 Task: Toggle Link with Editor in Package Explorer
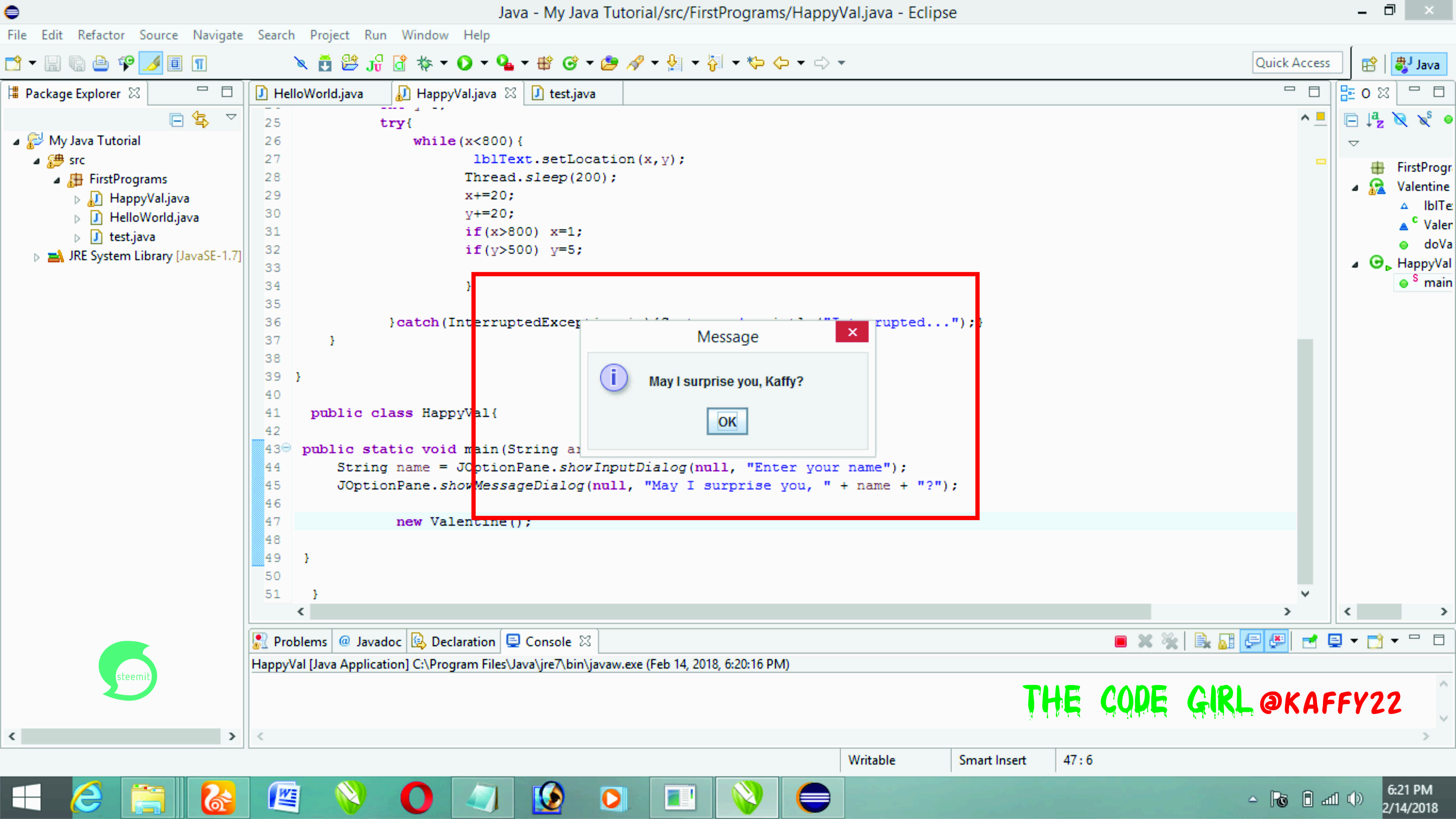[x=201, y=119]
